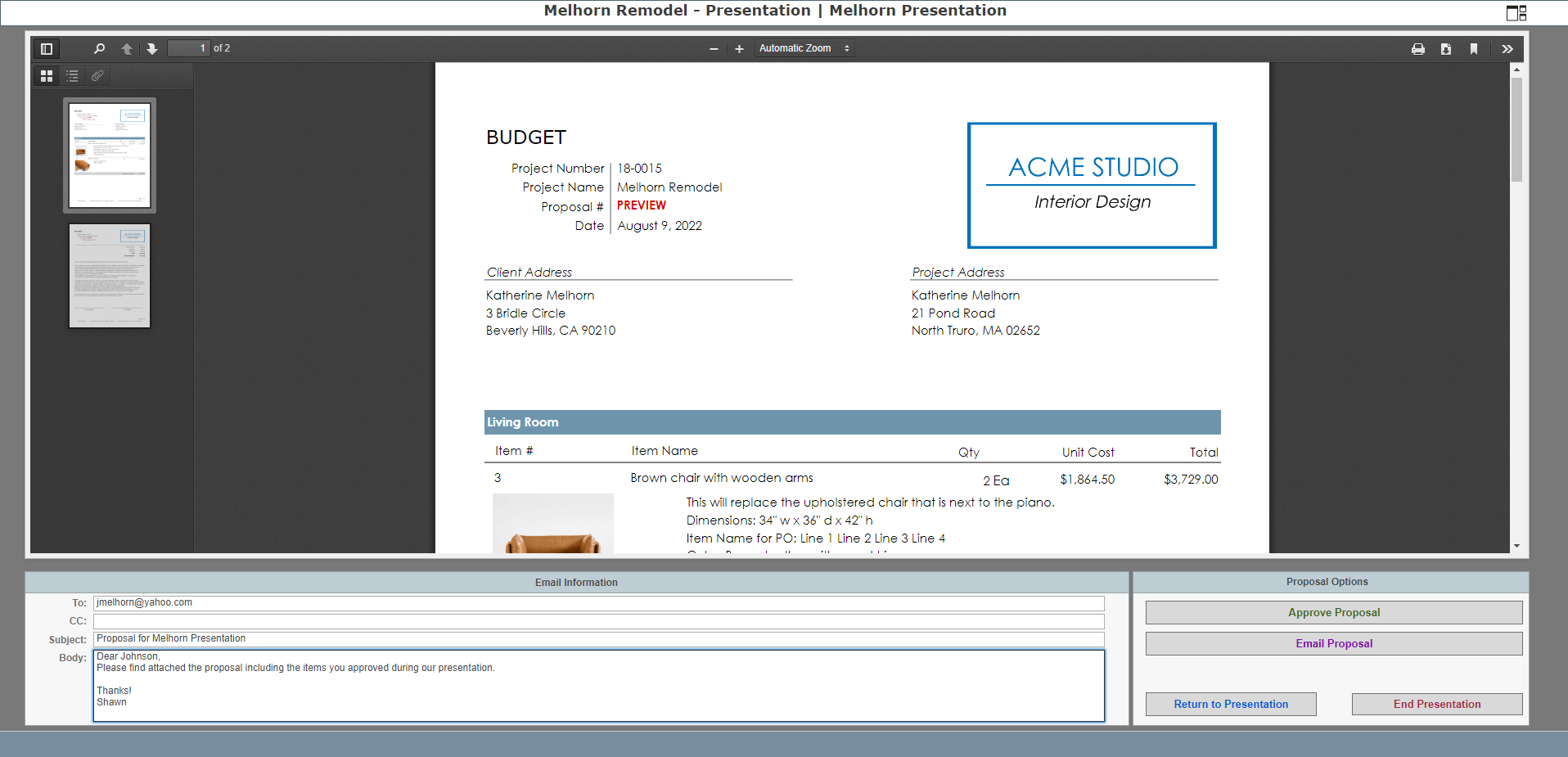
Task: Click Approve Proposal button
Action: pos(1334,612)
